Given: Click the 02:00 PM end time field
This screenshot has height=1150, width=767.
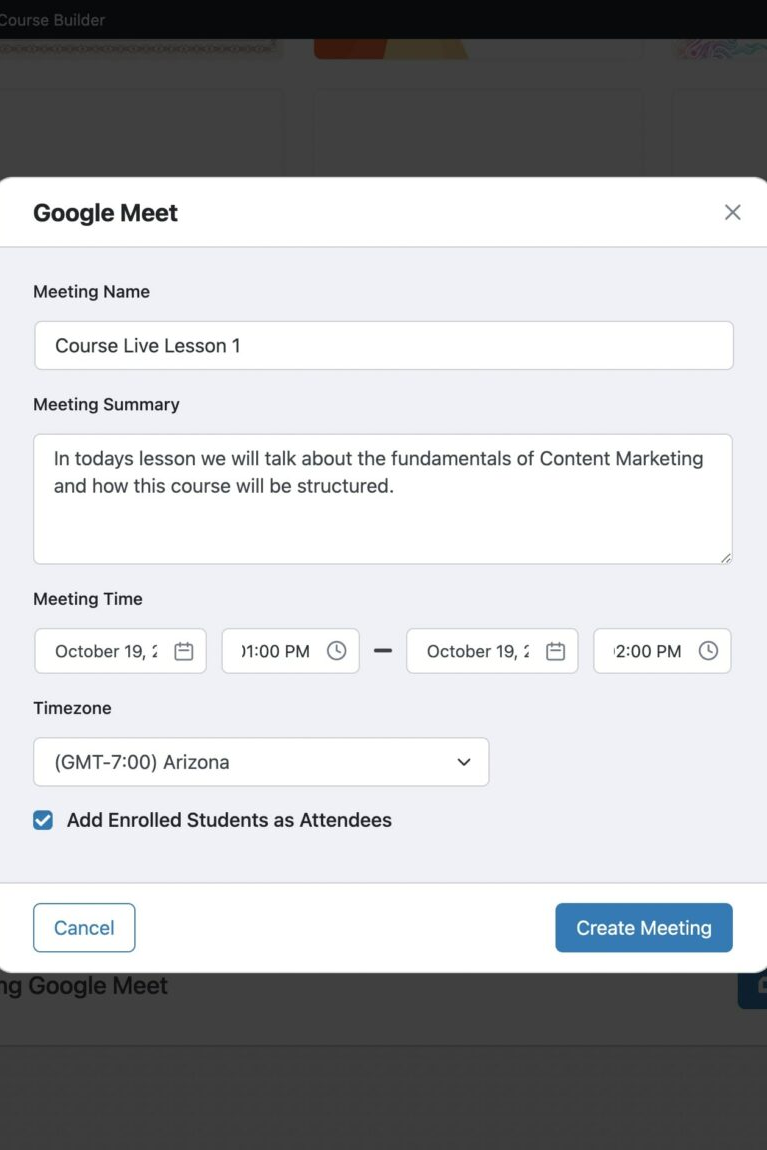Looking at the screenshot, I should [647, 651].
